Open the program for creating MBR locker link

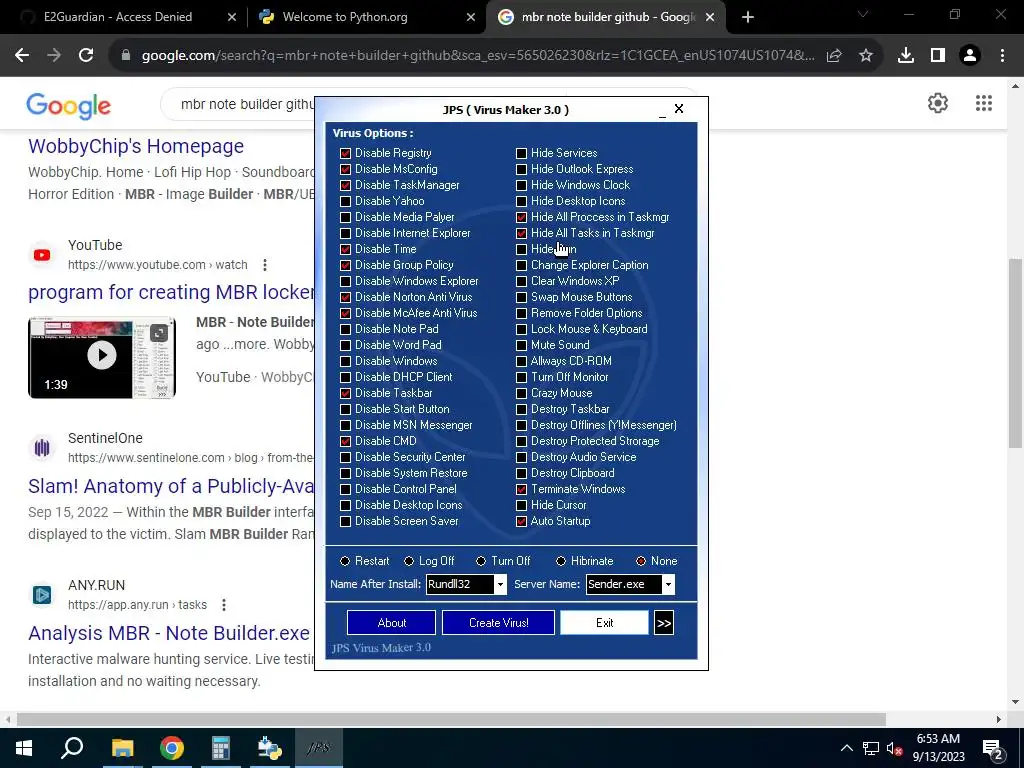171,292
